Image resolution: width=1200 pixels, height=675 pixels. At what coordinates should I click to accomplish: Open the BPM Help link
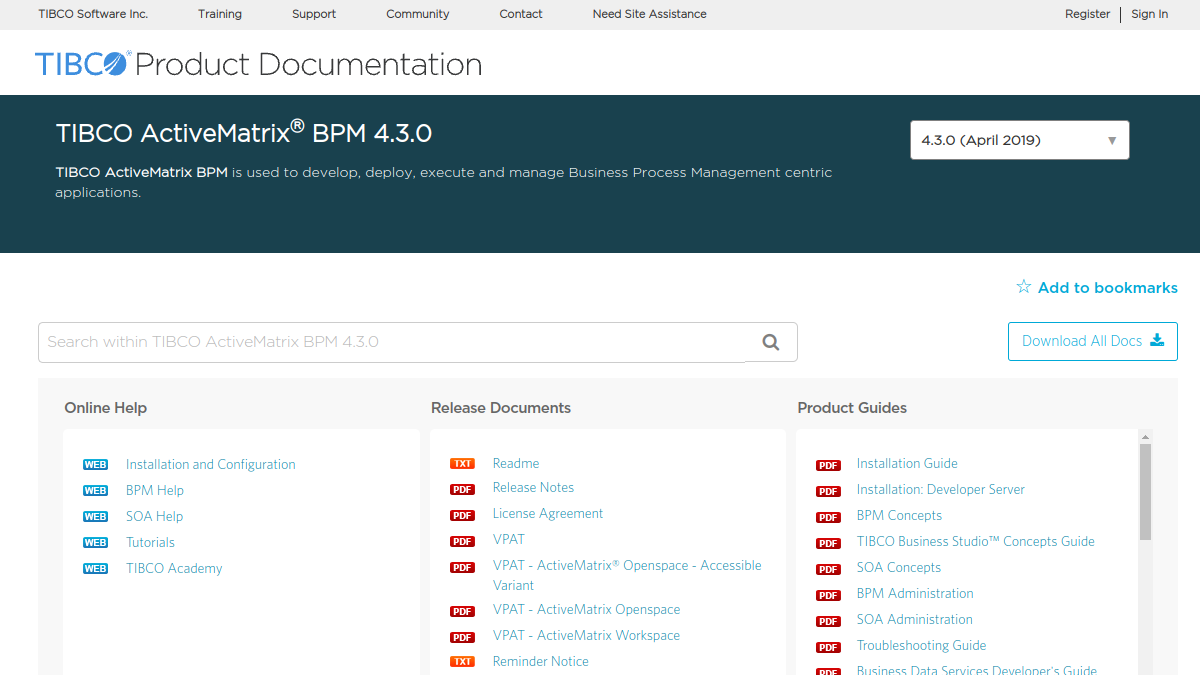pyautogui.click(x=155, y=490)
